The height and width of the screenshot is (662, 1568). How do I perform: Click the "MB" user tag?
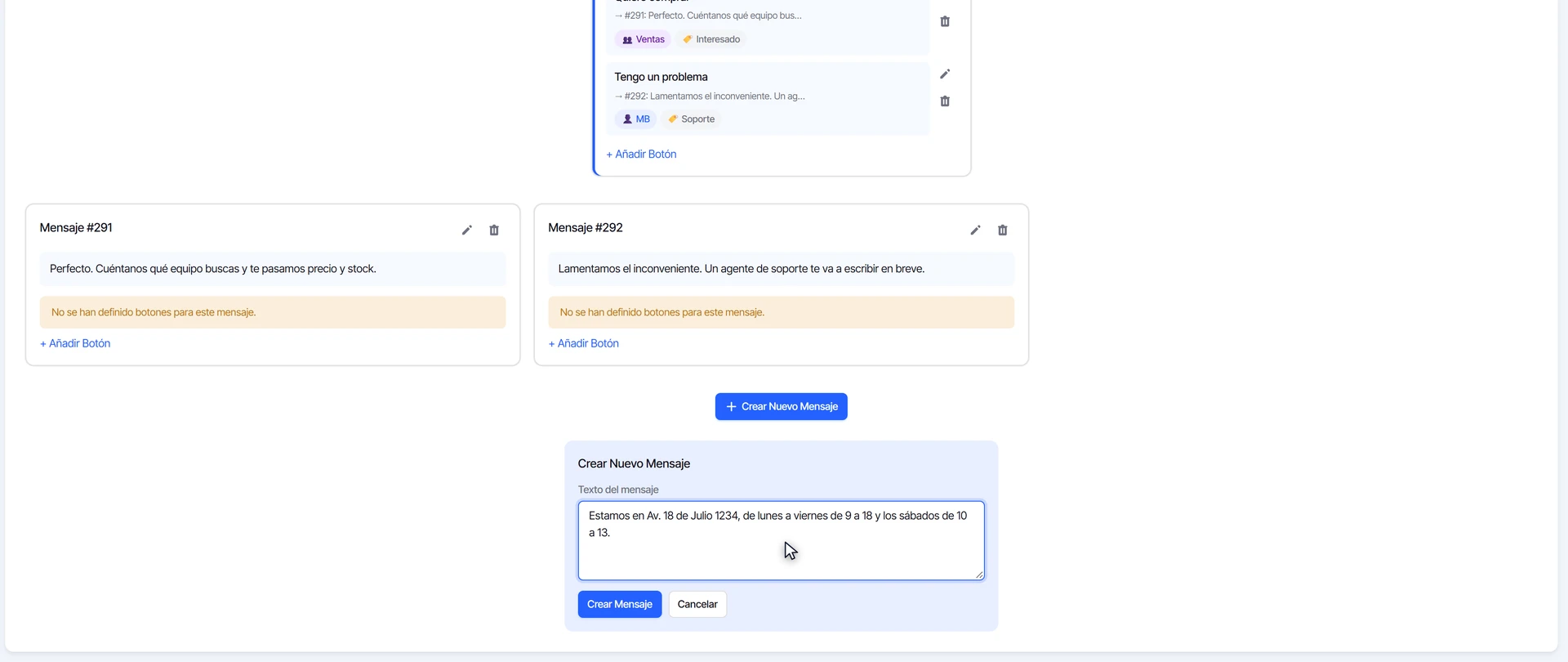[x=636, y=119]
